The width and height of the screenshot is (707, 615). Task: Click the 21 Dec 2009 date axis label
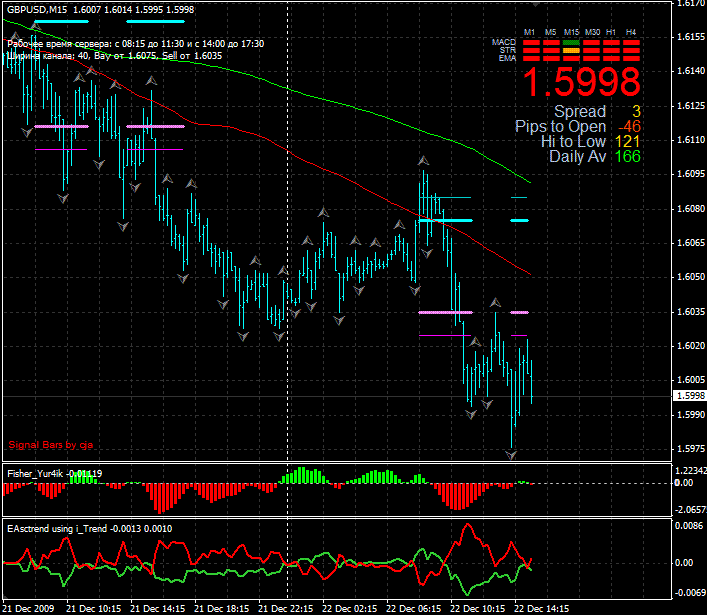coord(31,608)
